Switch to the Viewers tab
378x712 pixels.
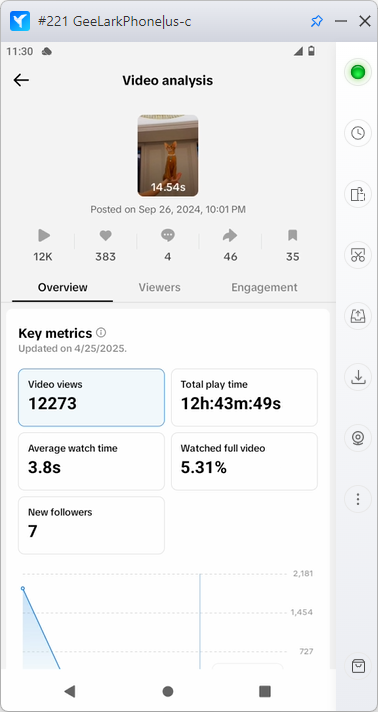pyautogui.click(x=159, y=287)
